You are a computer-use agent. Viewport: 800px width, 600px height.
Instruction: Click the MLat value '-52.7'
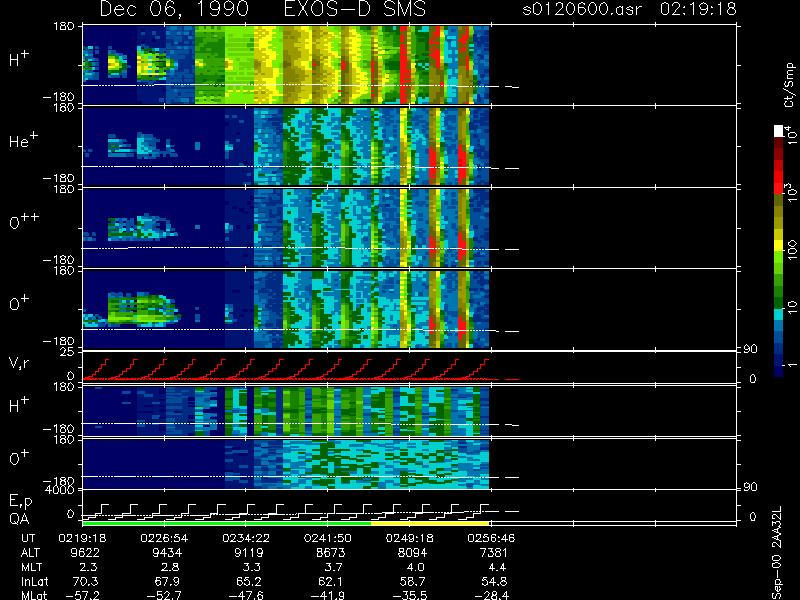pyautogui.click(x=164, y=595)
